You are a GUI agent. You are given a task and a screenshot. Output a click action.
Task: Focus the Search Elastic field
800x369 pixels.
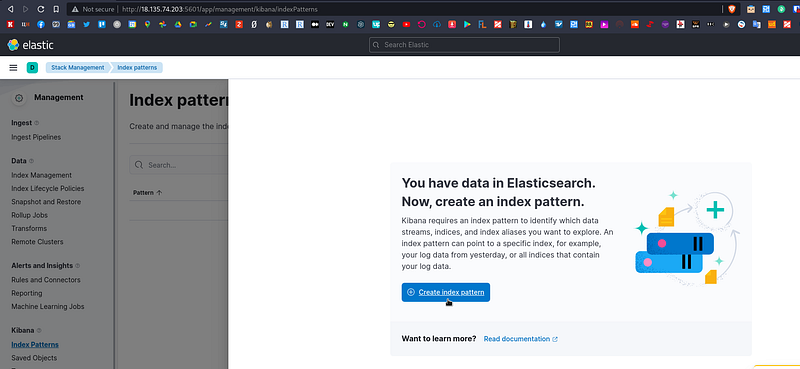tap(464, 45)
